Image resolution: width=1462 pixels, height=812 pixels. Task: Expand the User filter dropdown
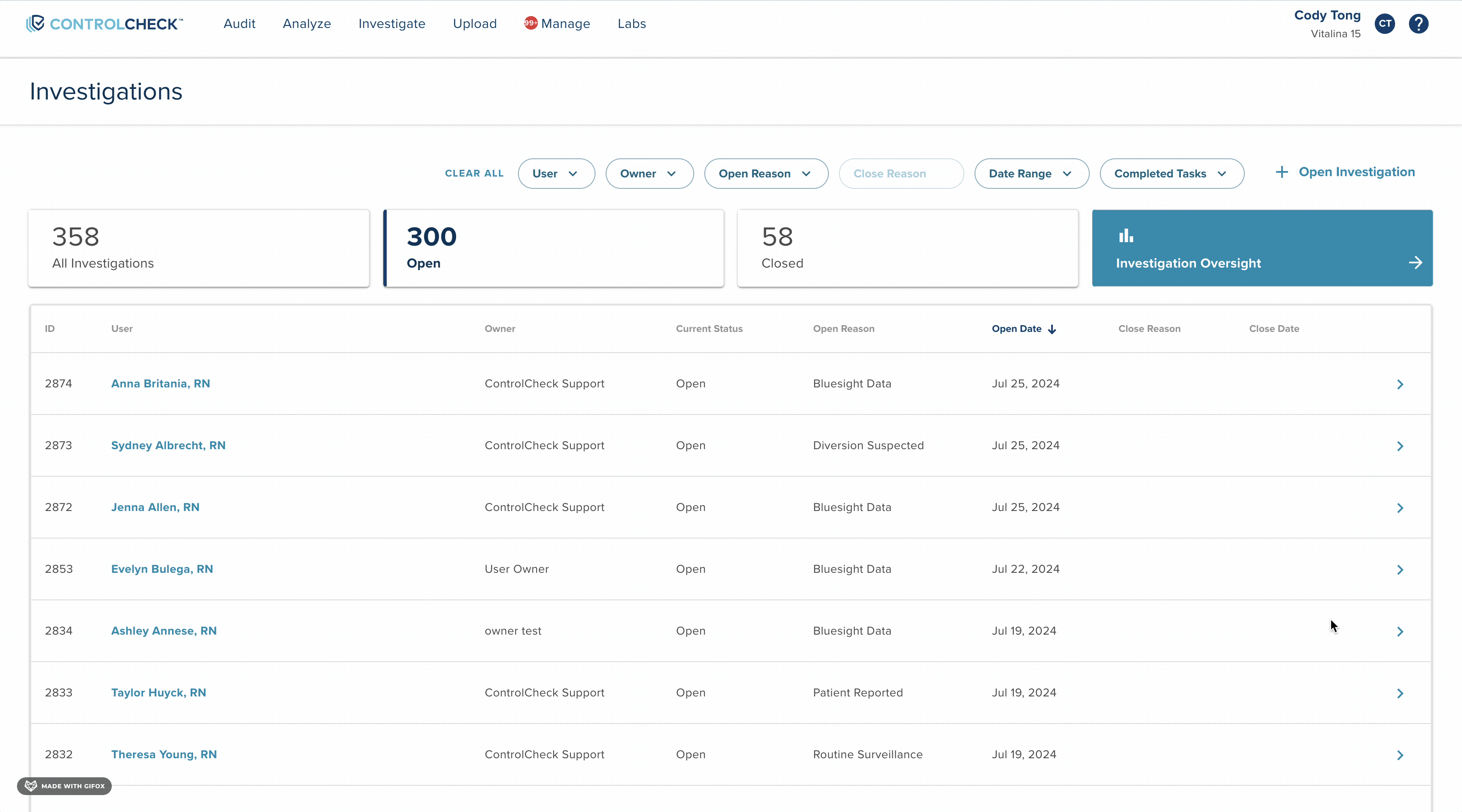(x=556, y=174)
